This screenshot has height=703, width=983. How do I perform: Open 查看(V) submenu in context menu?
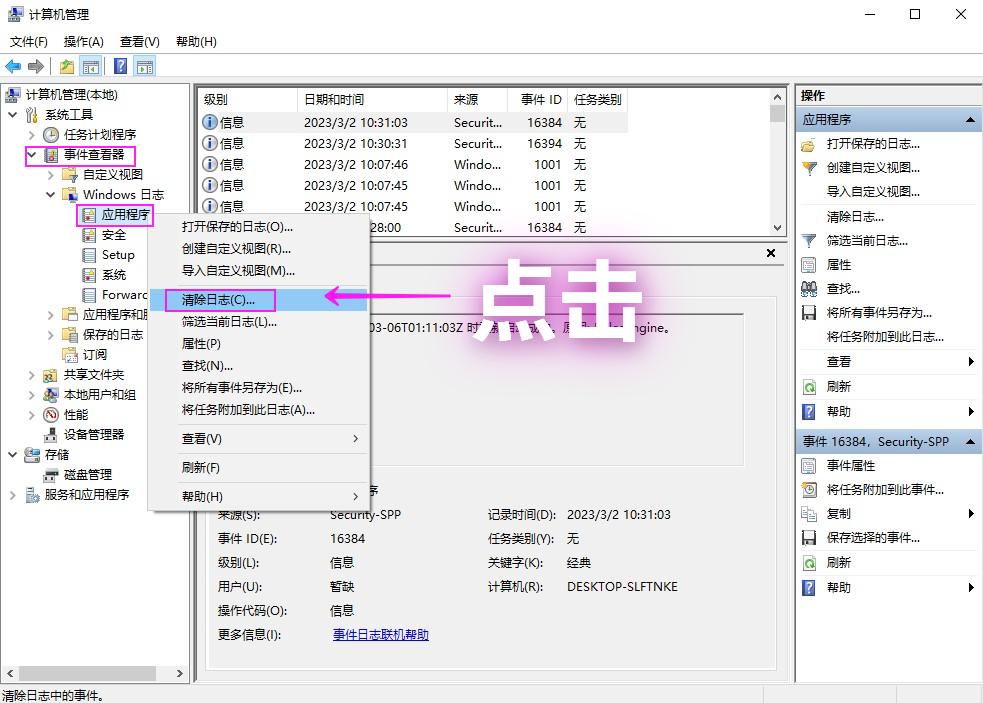258,439
